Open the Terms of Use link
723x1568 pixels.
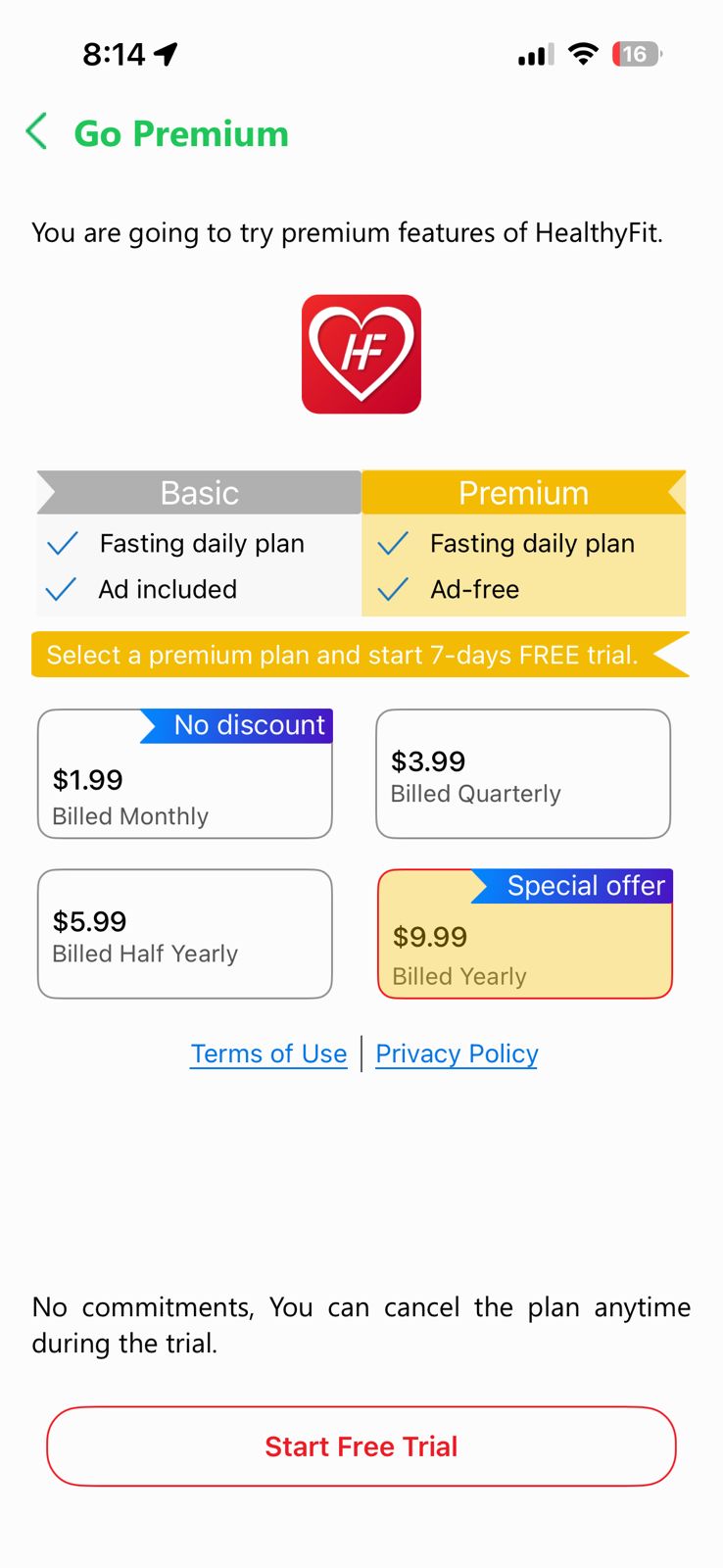[268, 1053]
